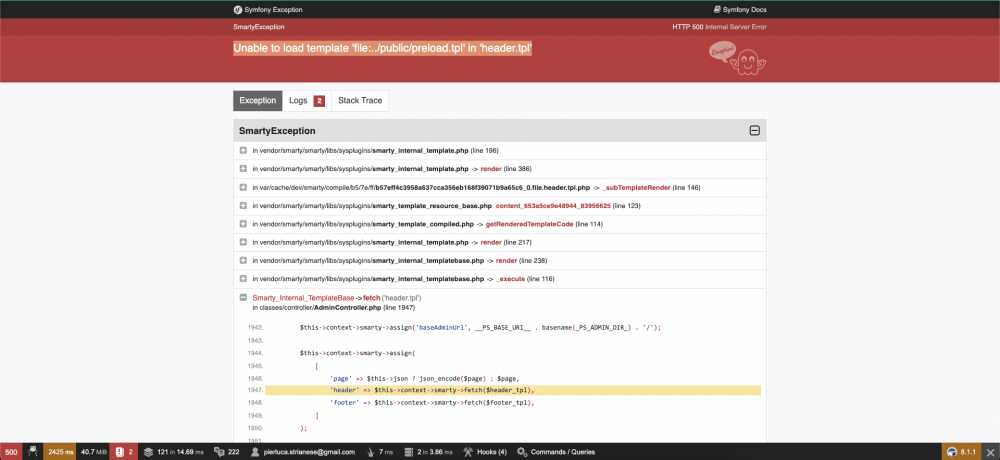This screenshot has width=1000, height=460.
Task: Click code line 1948 footer fetch
Action: tap(431, 403)
